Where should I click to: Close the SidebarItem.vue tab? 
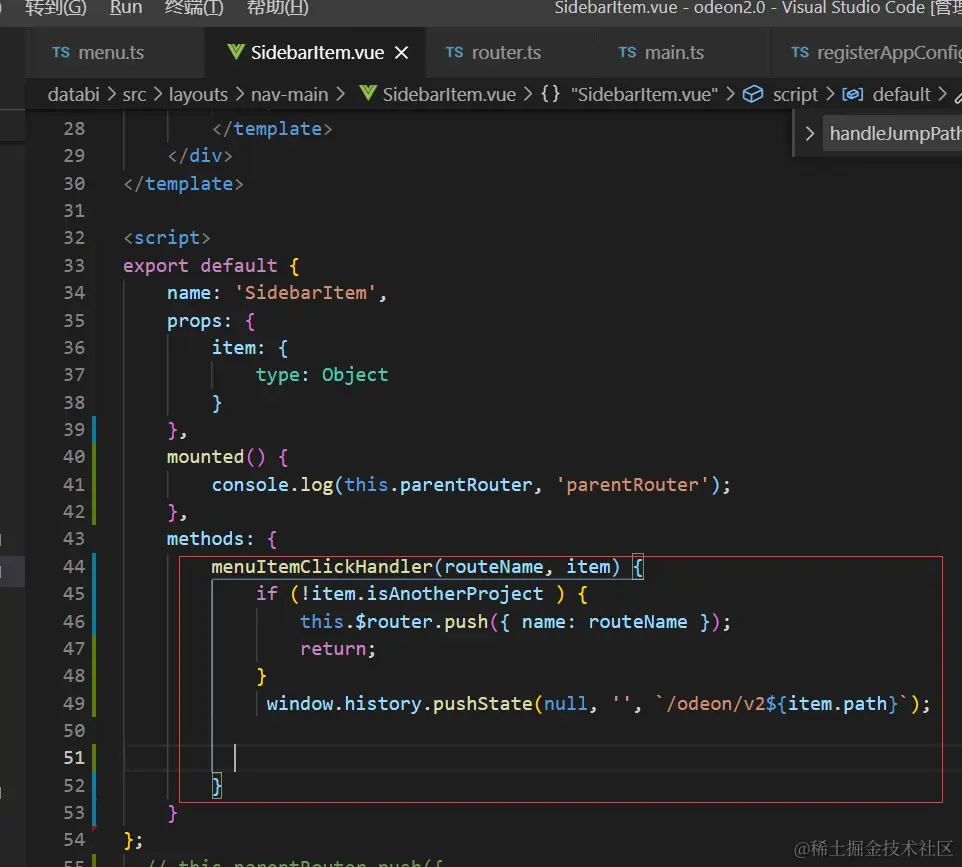click(x=401, y=53)
